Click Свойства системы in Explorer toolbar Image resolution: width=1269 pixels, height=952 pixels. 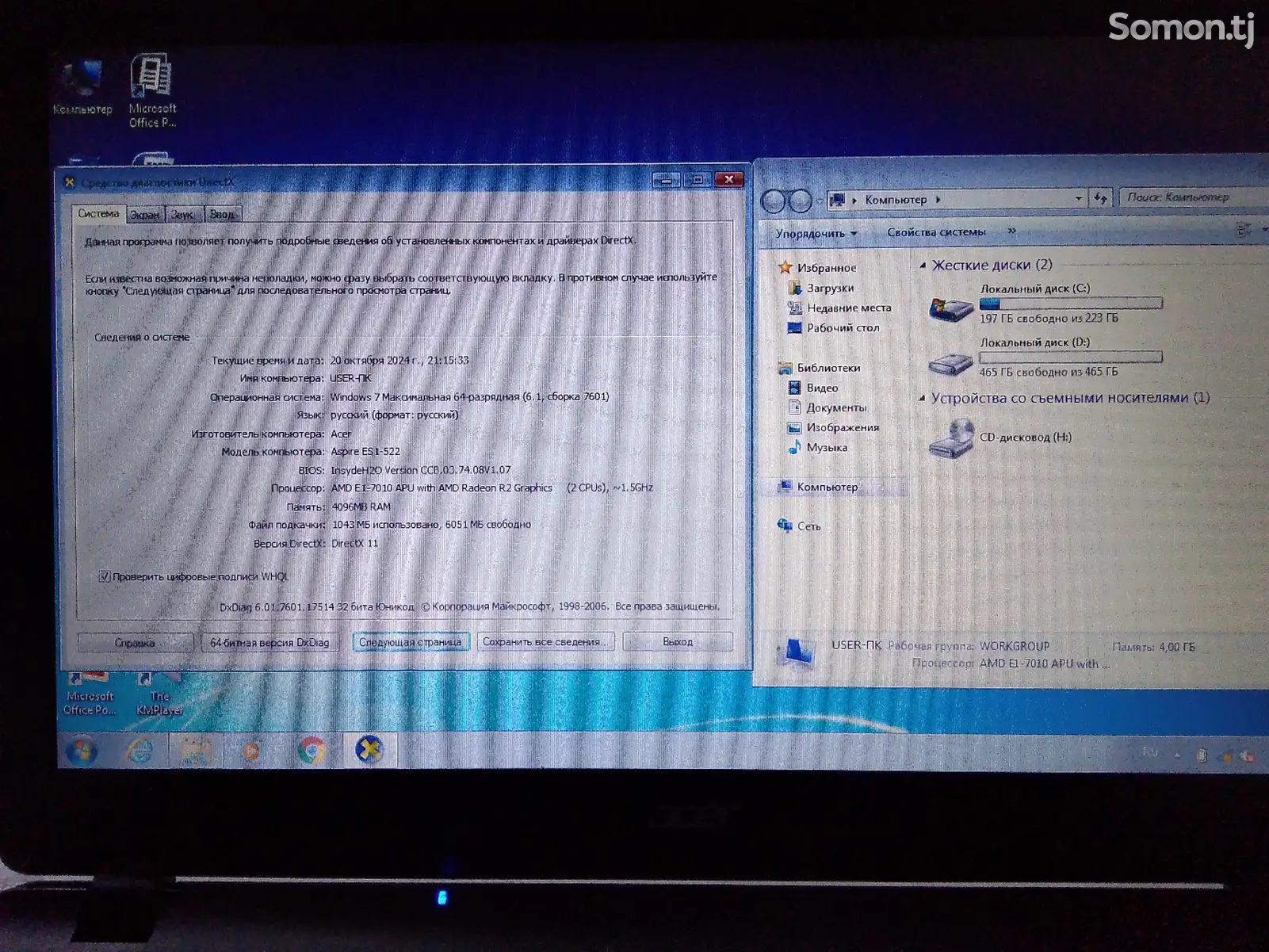(936, 231)
